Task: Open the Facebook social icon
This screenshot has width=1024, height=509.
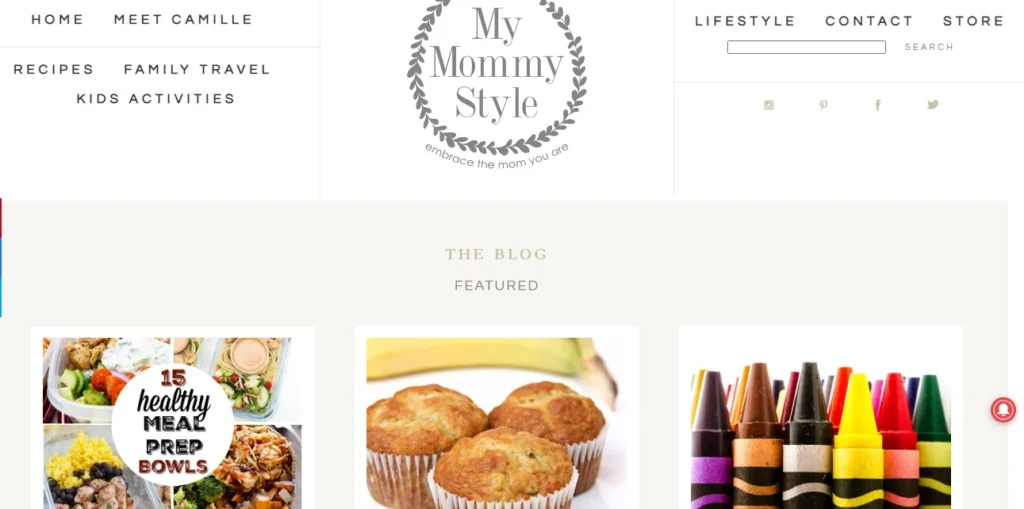Action: pos(878,105)
